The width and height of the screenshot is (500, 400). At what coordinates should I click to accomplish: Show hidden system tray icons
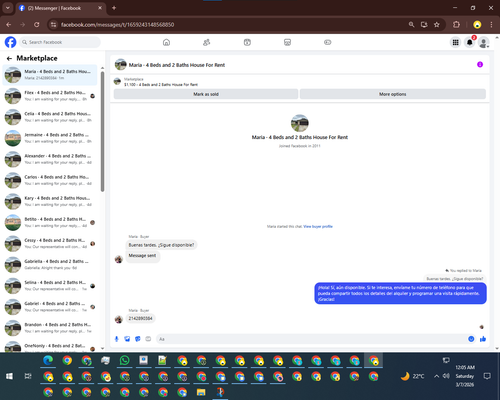pyautogui.click(x=436, y=376)
